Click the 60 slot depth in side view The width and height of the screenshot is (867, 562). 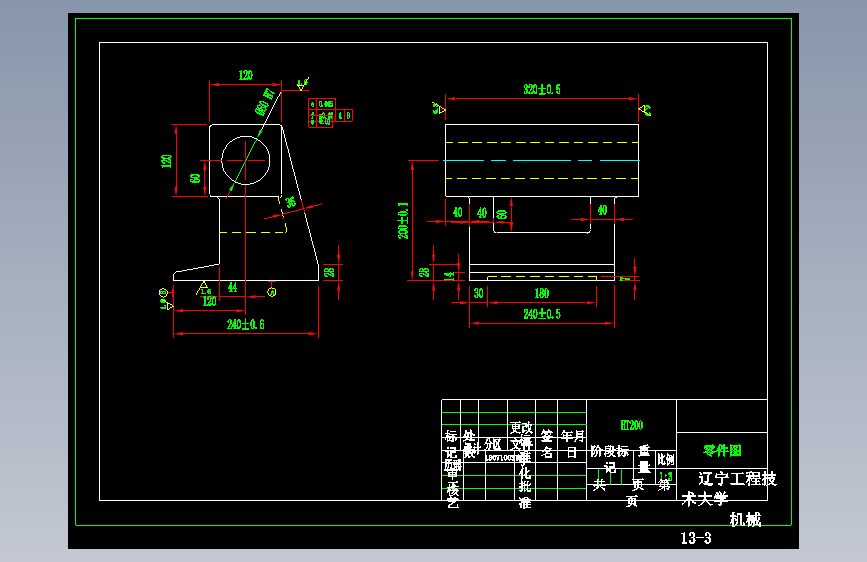point(502,215)
